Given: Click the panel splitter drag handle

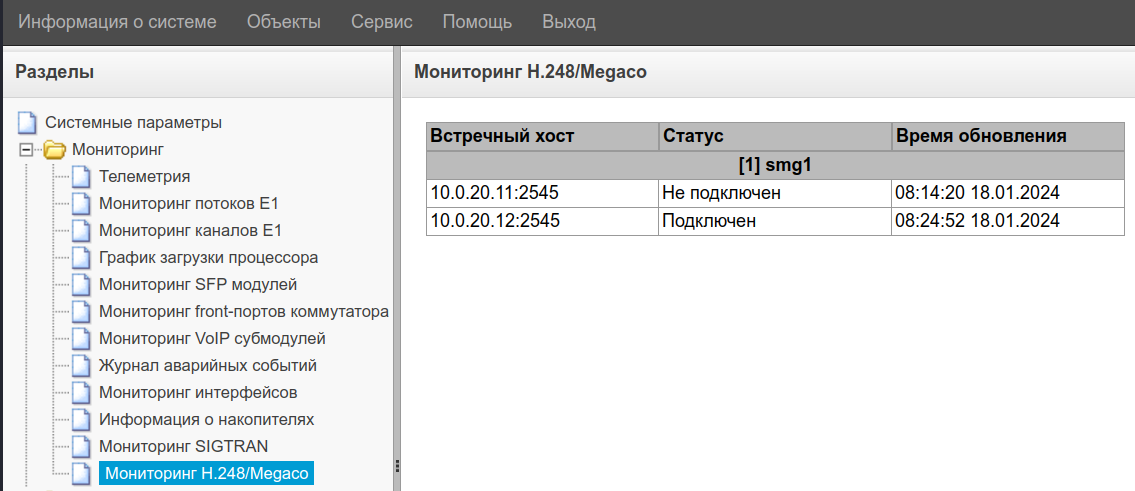Looking at the screenshot, I should point(397,466).
